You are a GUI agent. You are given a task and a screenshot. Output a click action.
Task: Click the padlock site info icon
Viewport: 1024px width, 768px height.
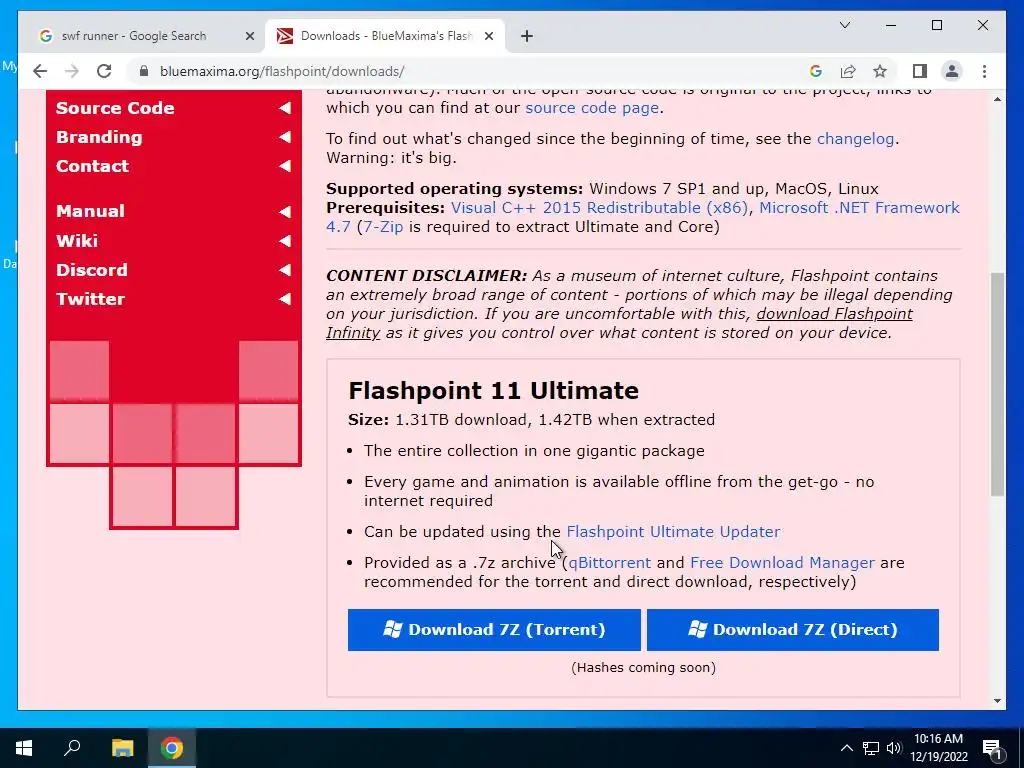pos(144,71)
